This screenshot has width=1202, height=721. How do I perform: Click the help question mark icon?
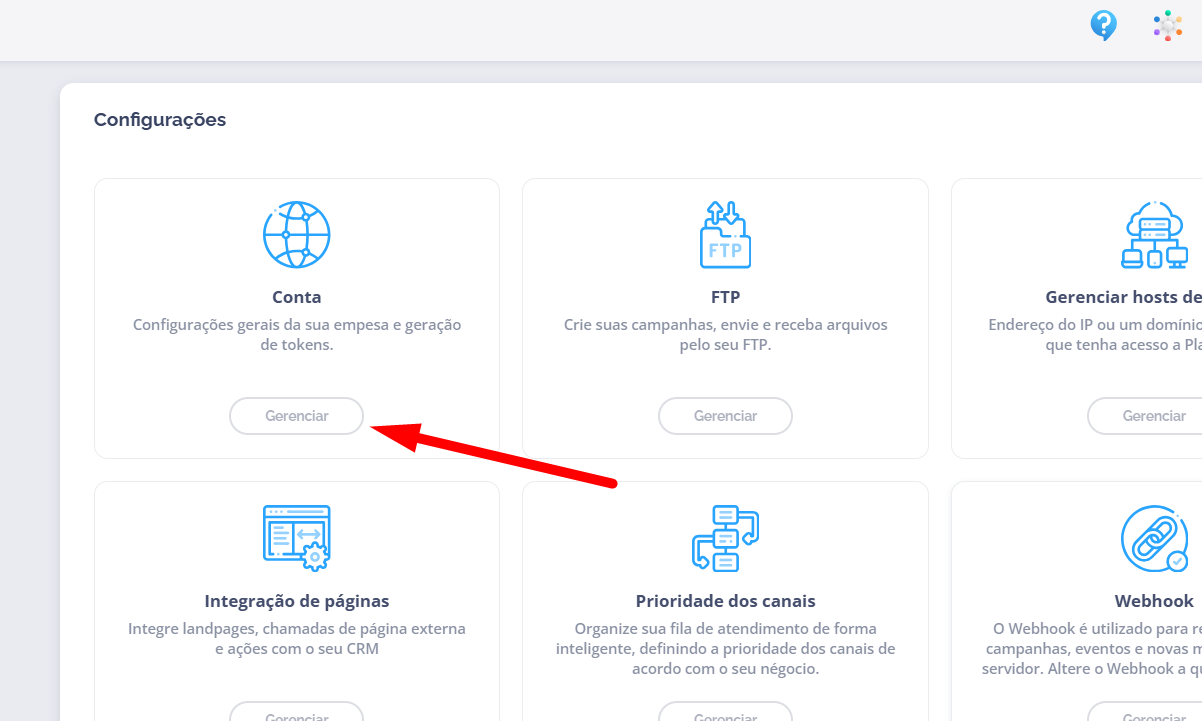pyautogui.click(x=1102, y=25)
